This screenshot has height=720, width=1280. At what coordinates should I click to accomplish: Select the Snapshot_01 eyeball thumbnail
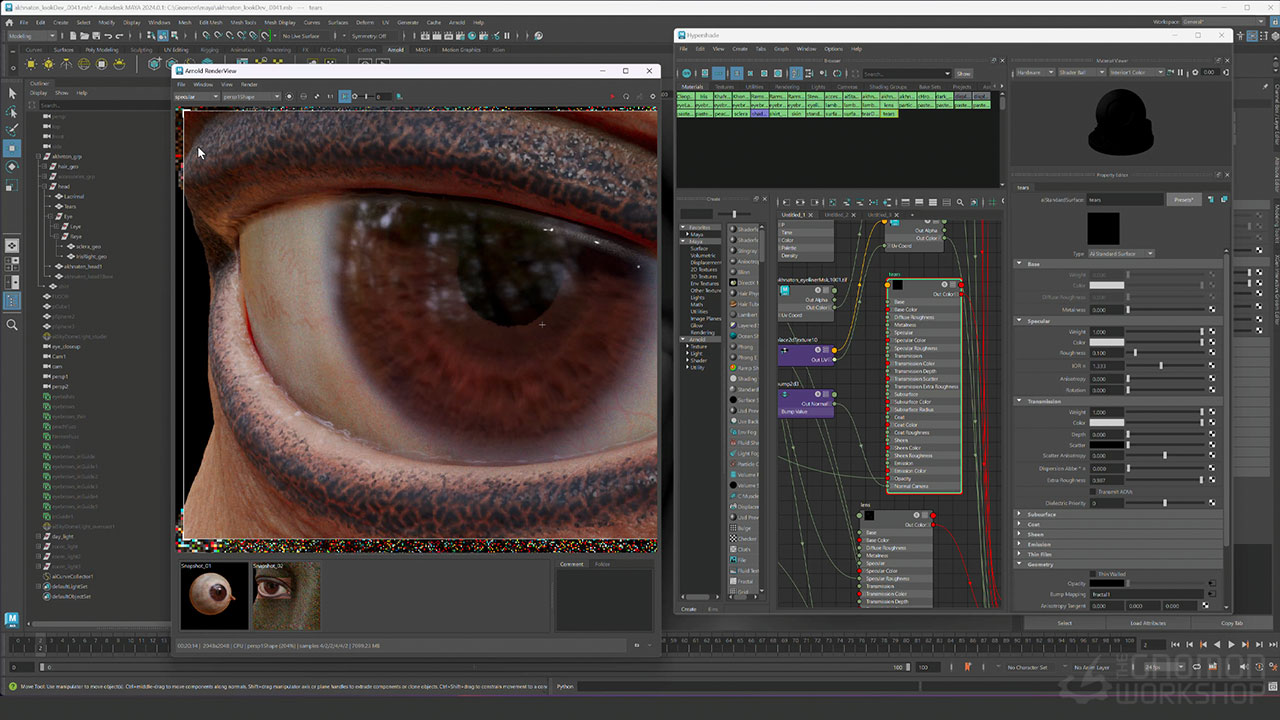[214, 596]
